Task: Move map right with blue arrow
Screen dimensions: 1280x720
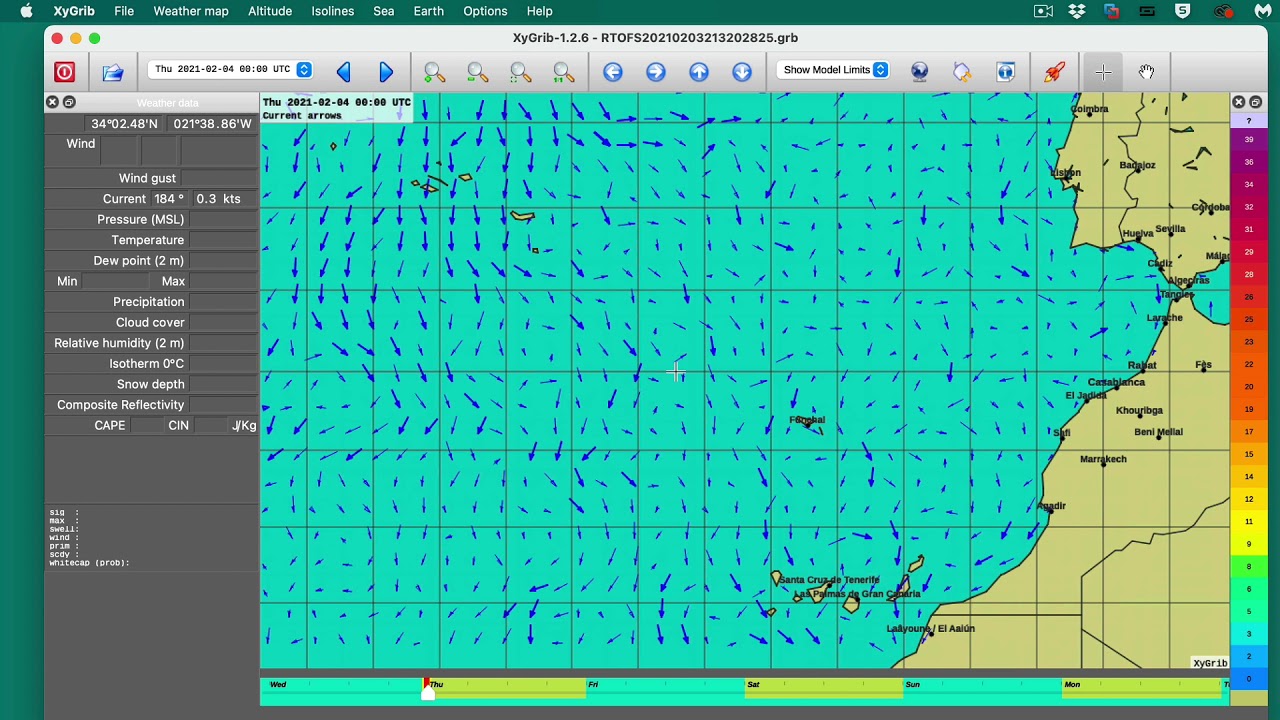Action: click(x=655, y=72)
